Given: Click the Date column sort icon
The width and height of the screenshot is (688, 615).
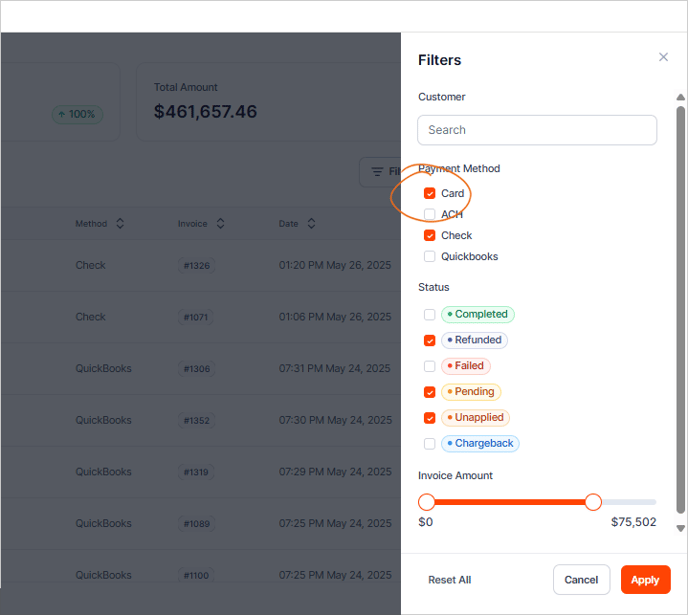Looking at the screenshot, I should pyautogui.click(x=311, y=224).
